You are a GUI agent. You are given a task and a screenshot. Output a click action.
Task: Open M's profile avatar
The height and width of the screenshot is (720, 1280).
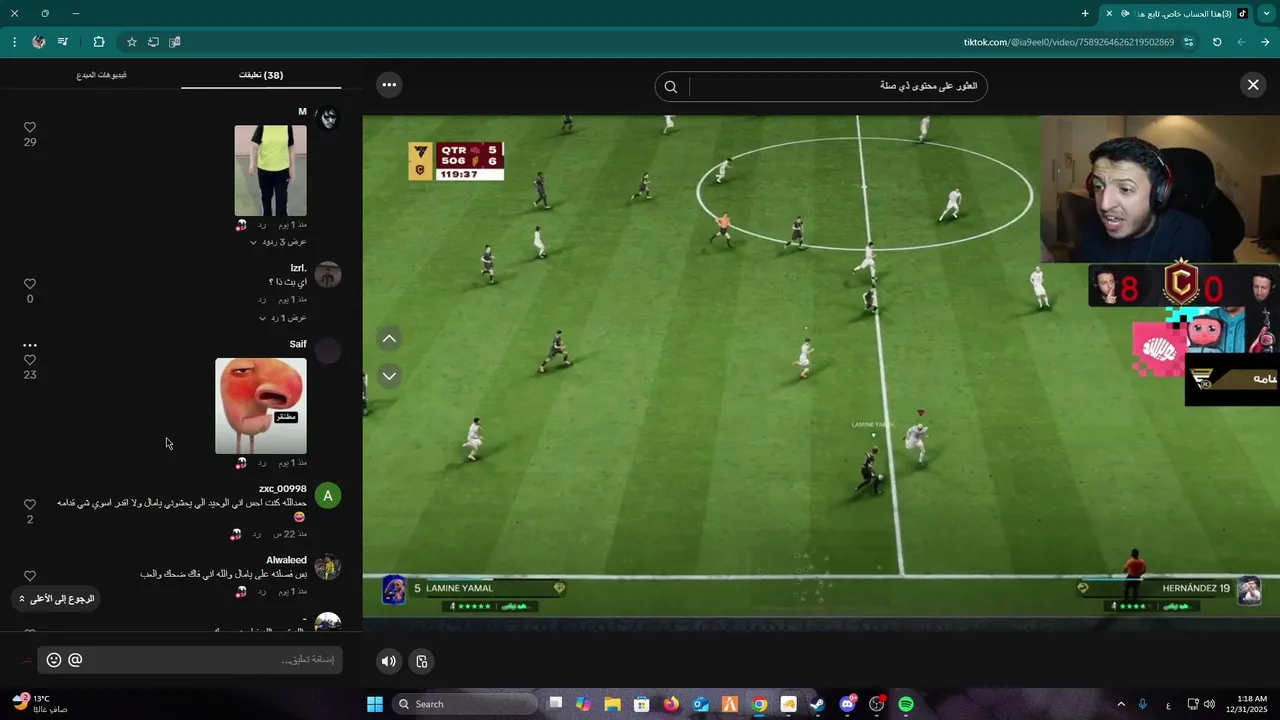click(327, 118)
